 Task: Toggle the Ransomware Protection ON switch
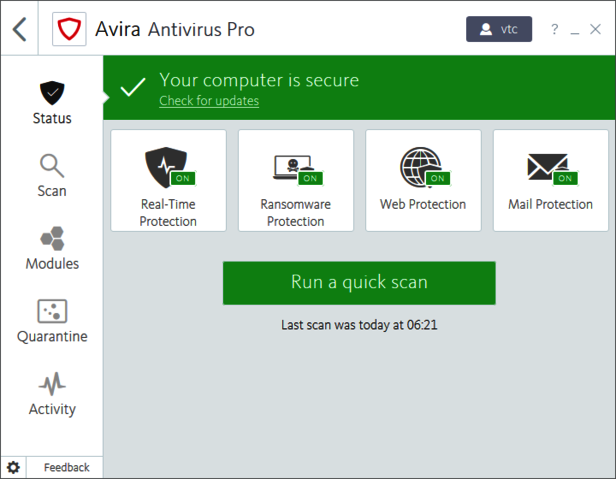point(310,178)
